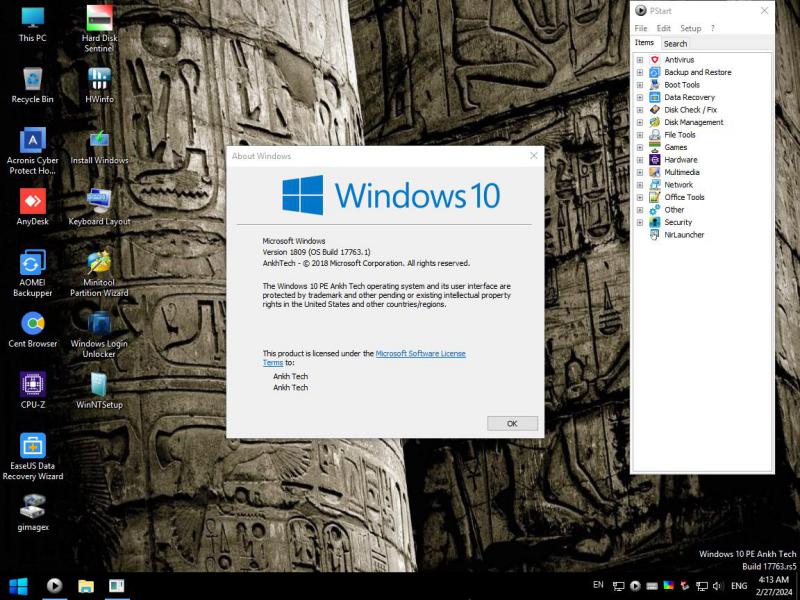This screenshot has height=600, width=800.
Task: Start AnyDesk from the desktop
Action: click(33, 207)
